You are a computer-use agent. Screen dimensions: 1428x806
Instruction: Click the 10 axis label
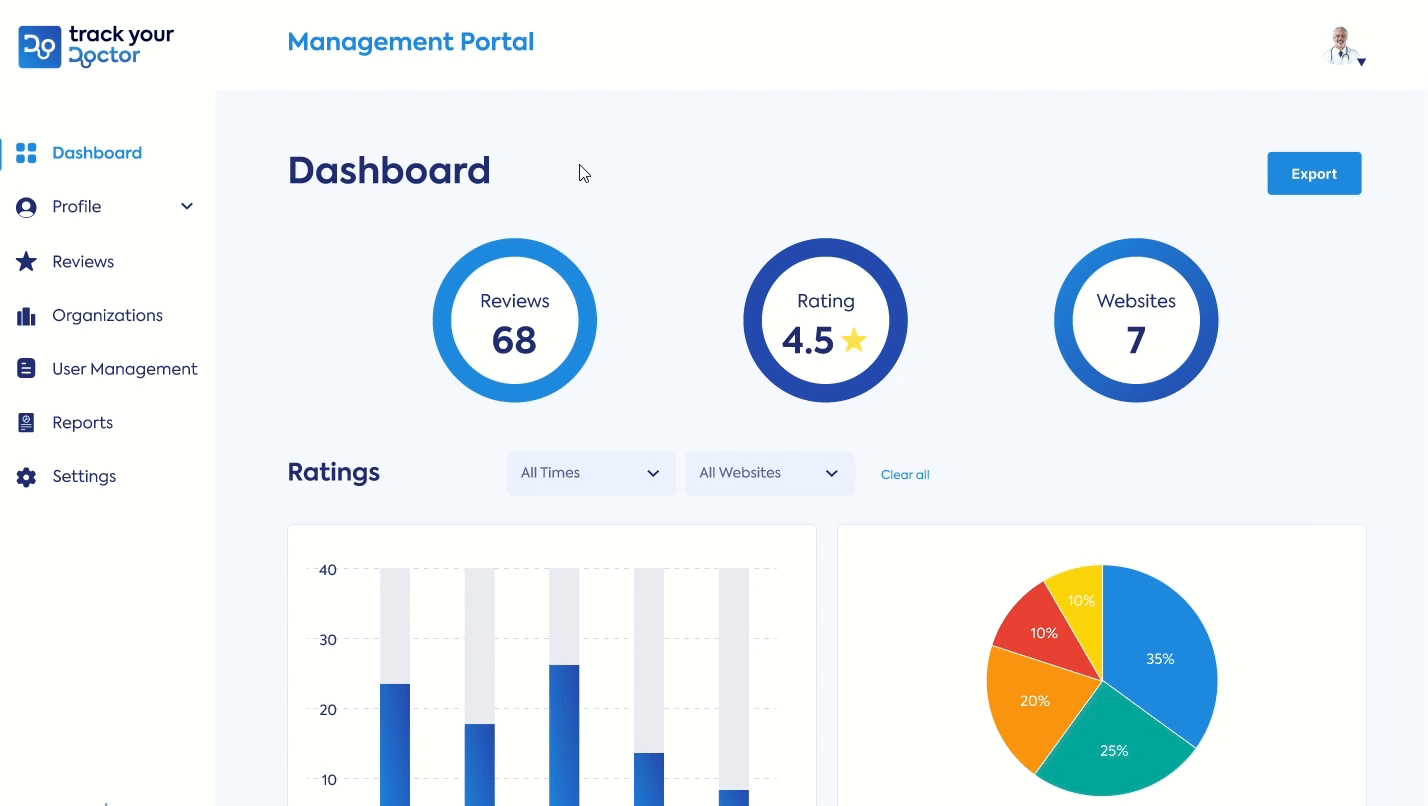click(328, 780)
